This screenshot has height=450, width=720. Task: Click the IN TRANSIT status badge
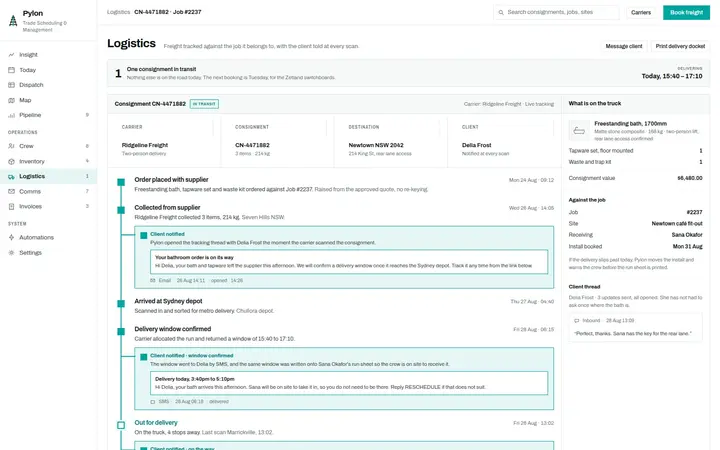(x=204, y=104)
